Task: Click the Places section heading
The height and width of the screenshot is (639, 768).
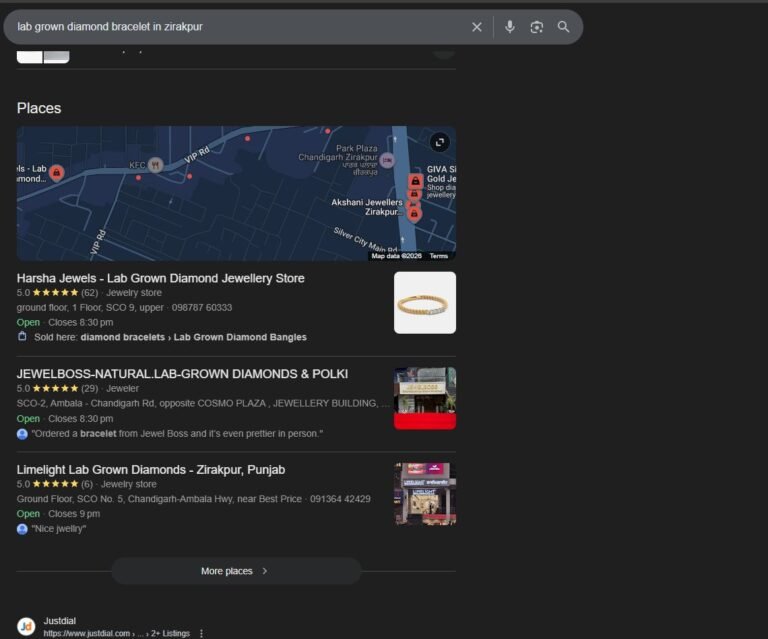Action: tap(39, 108)
